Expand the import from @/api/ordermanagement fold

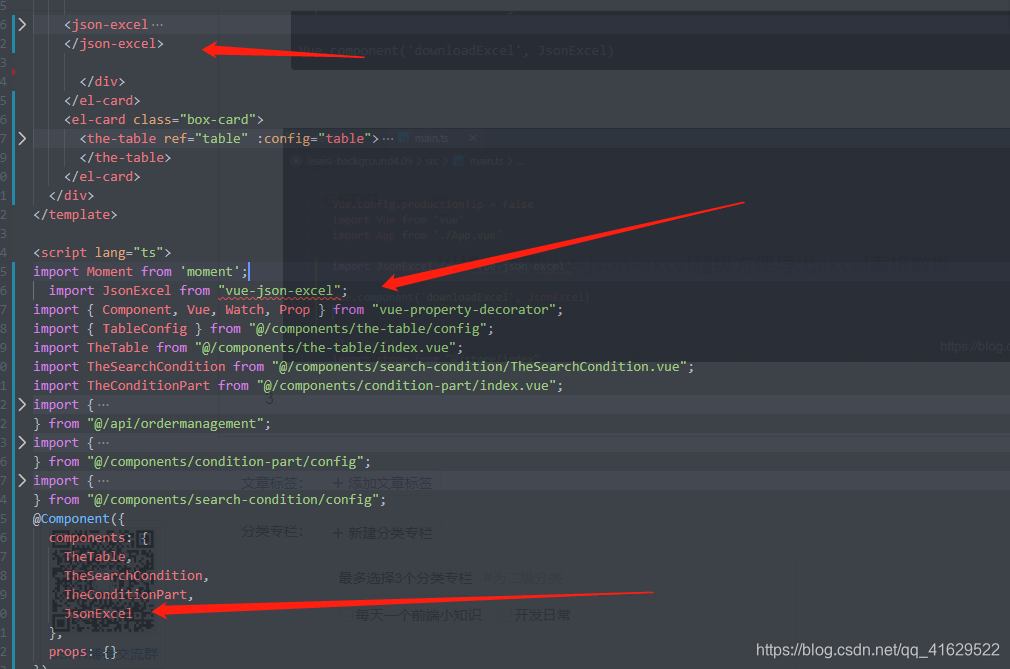click(x=22, y=404)
